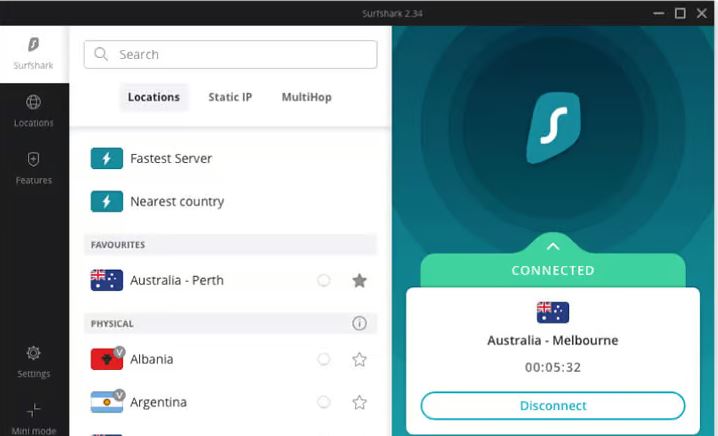The width and height of the screenshot is (718, 436).
Task: Click the Albania flag icon
Action: coord(107,359)
